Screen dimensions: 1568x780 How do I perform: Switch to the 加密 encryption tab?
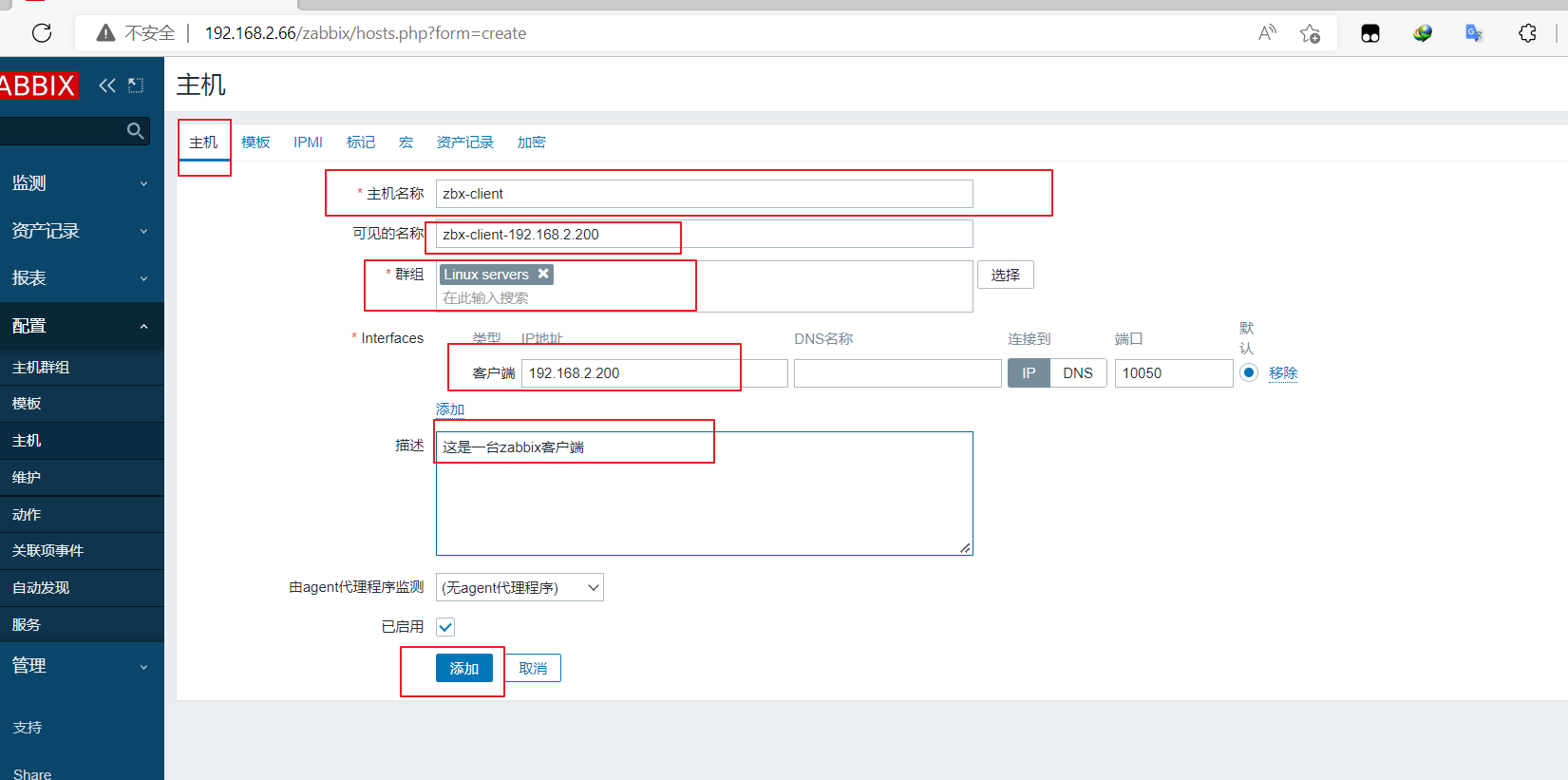(x=532, y=143)
